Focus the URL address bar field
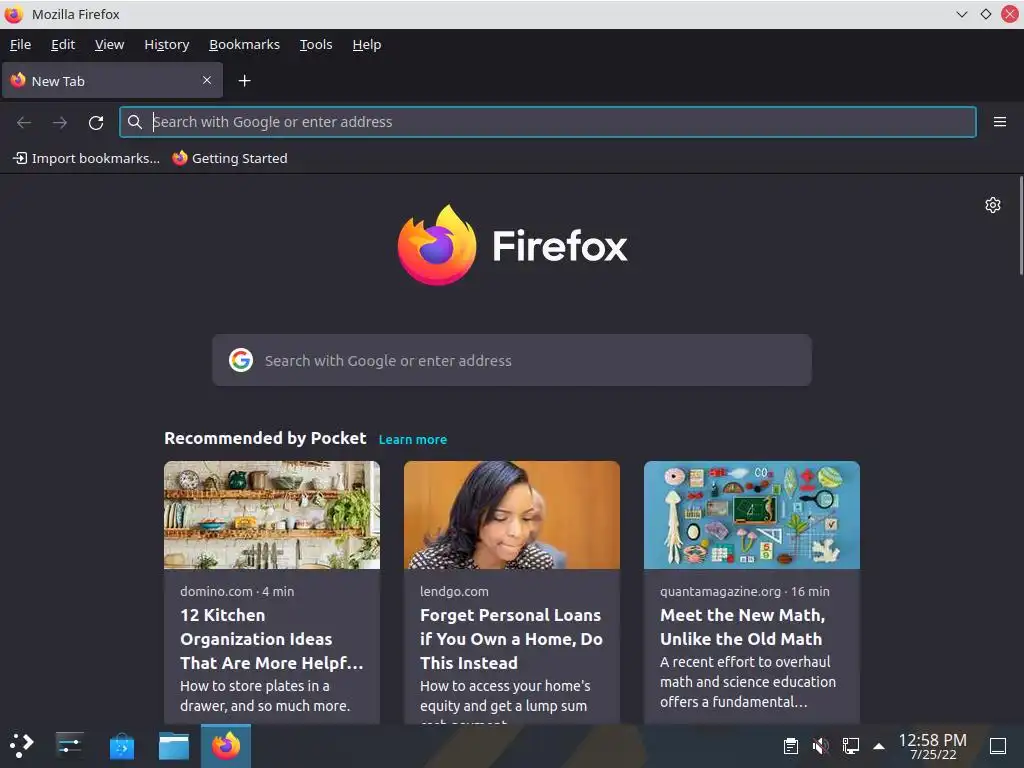Image resolution: width=1024 pixels, height=768 pixels. tap(547, 122)
